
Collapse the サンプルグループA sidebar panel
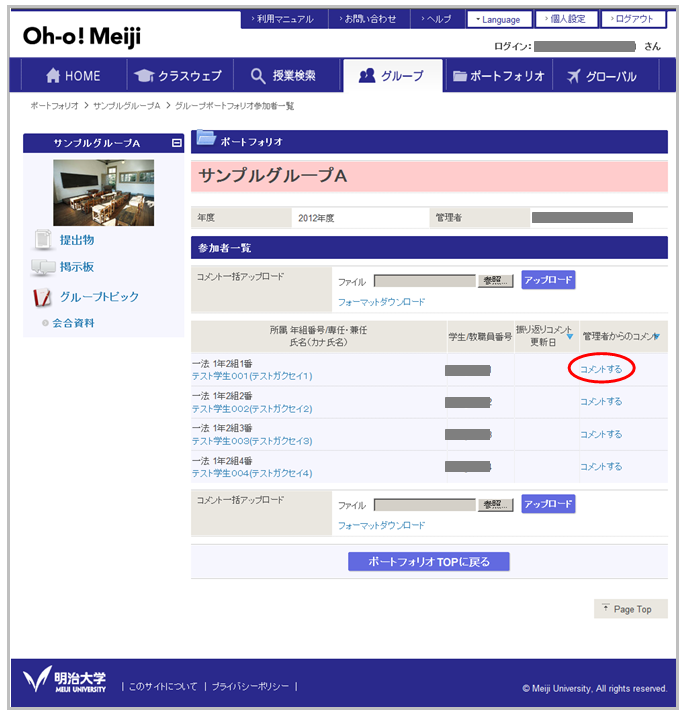[176, 143]
